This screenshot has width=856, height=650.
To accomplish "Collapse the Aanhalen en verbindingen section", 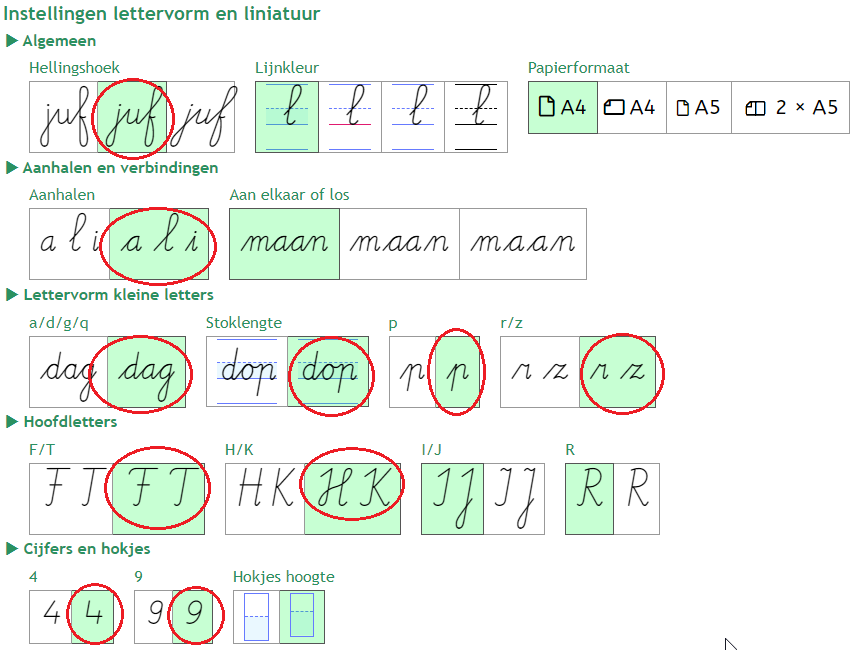I will 12,168.
